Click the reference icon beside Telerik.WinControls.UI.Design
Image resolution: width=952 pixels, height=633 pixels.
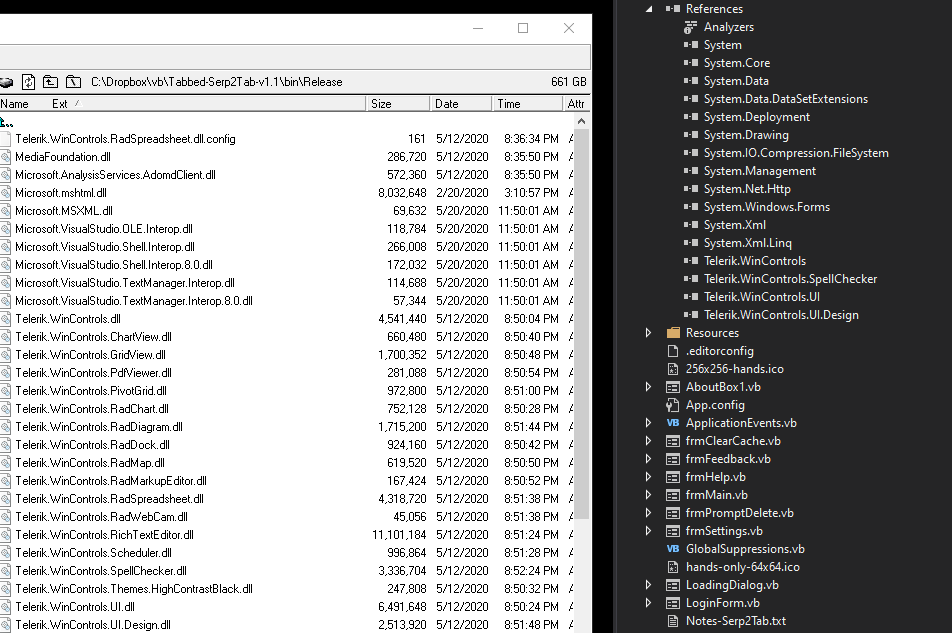[x=690, y=314]
